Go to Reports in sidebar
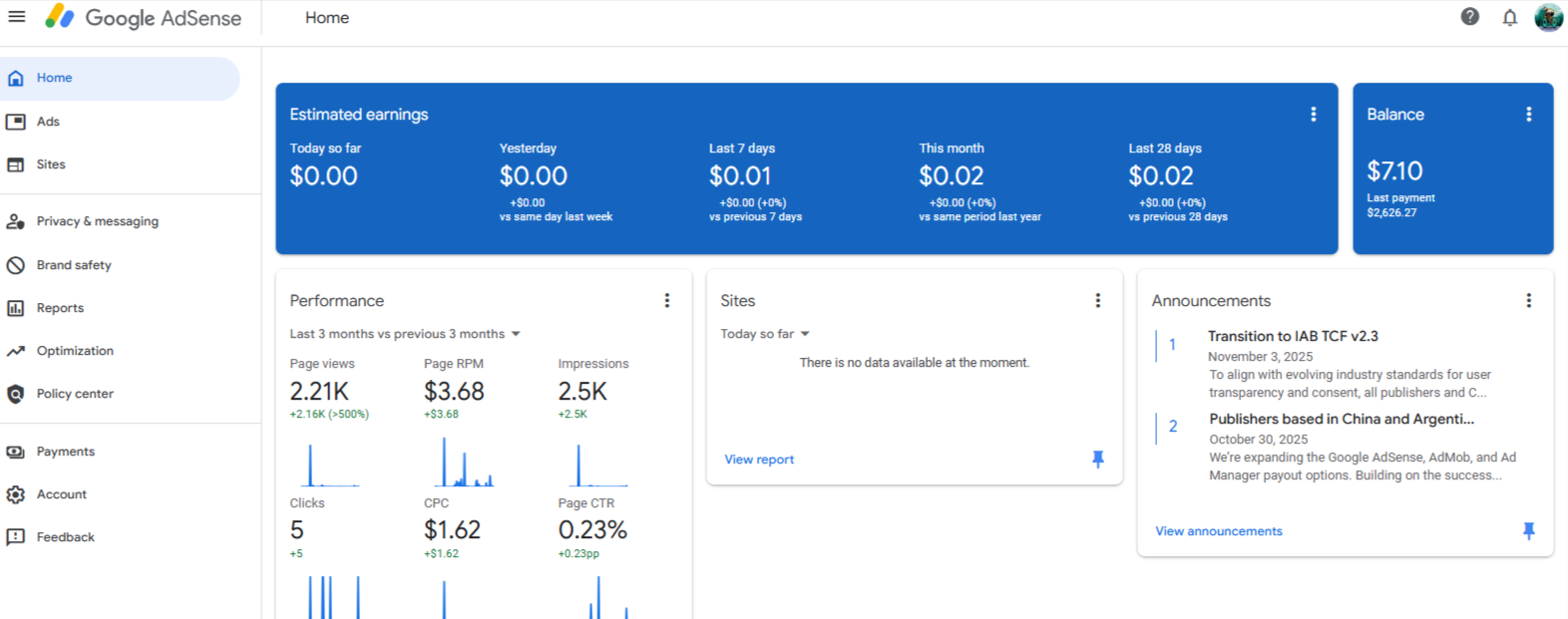1568x619 pixels. click(60, 308)
